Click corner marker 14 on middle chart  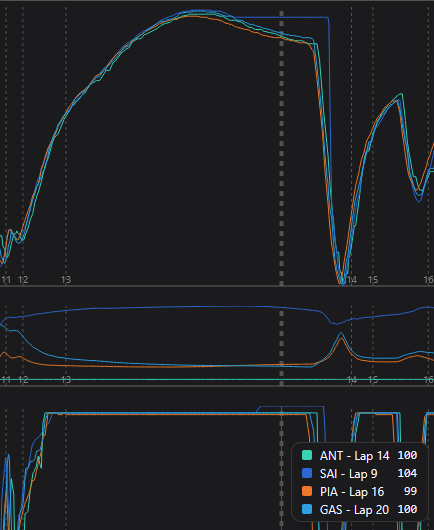352,380
